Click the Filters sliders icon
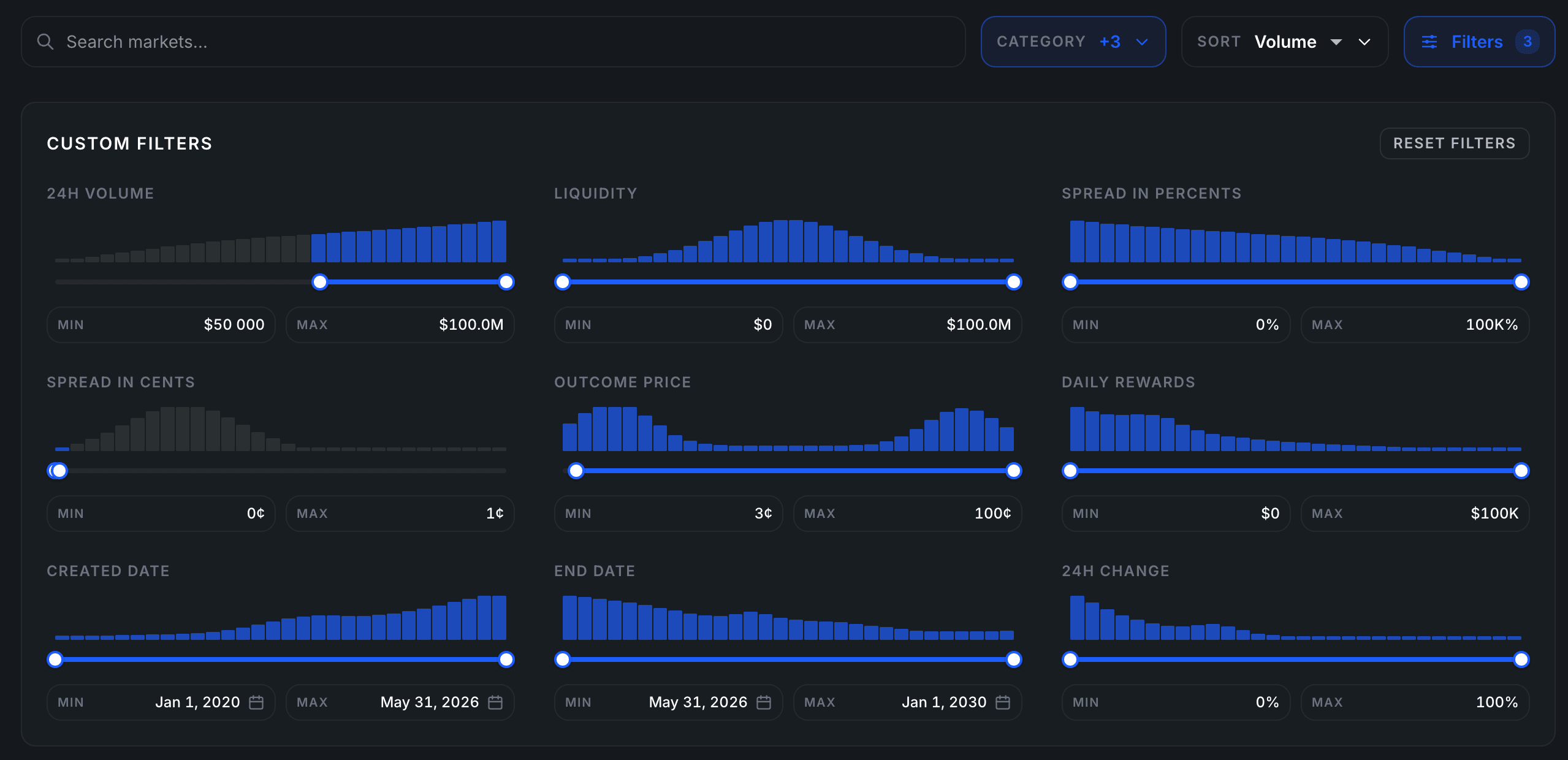The width and height of the screenshot is (1568, 760). point(1429,42)
